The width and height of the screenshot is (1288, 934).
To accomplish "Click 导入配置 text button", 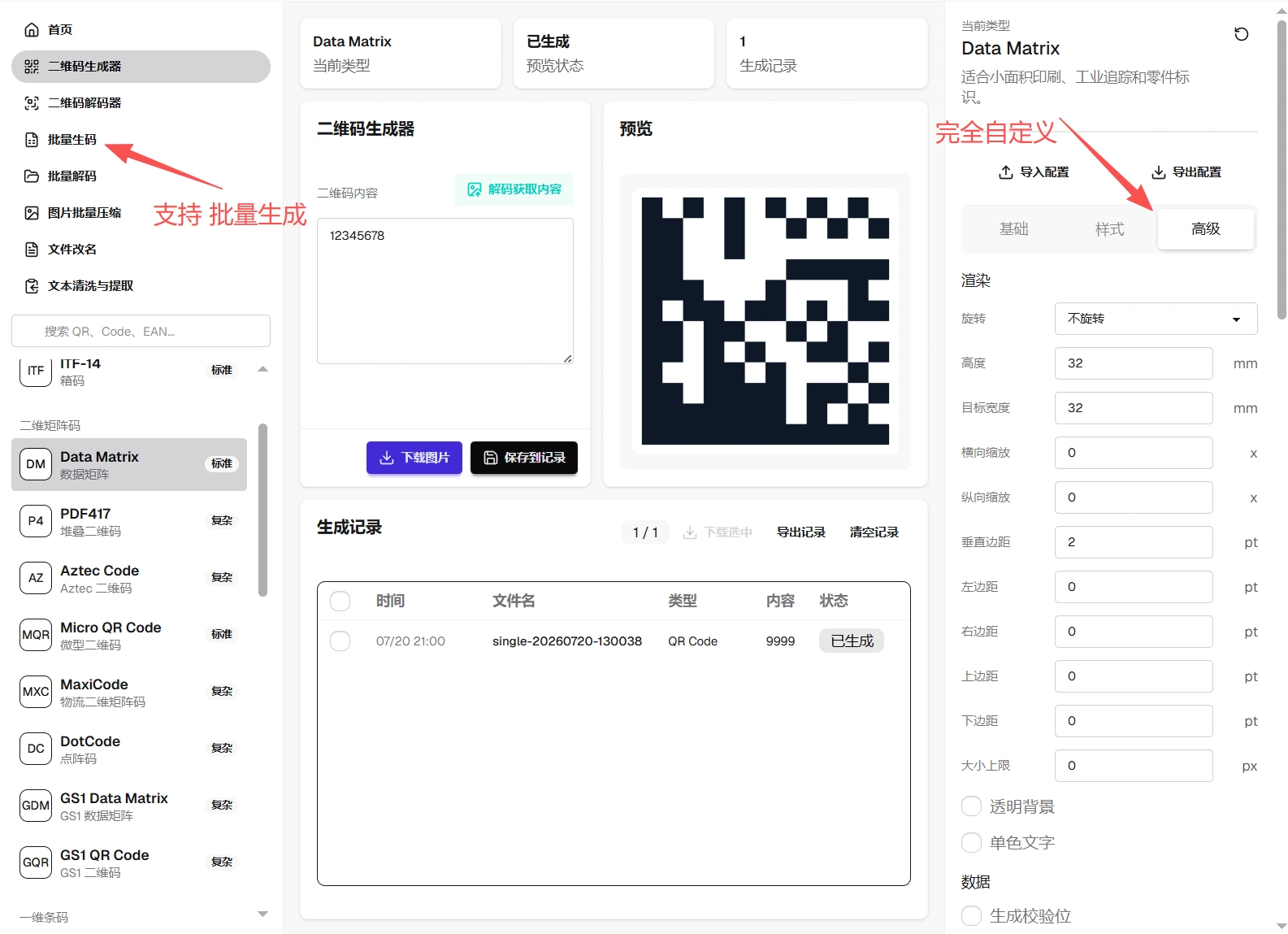I will click(x=1043, y=172).
